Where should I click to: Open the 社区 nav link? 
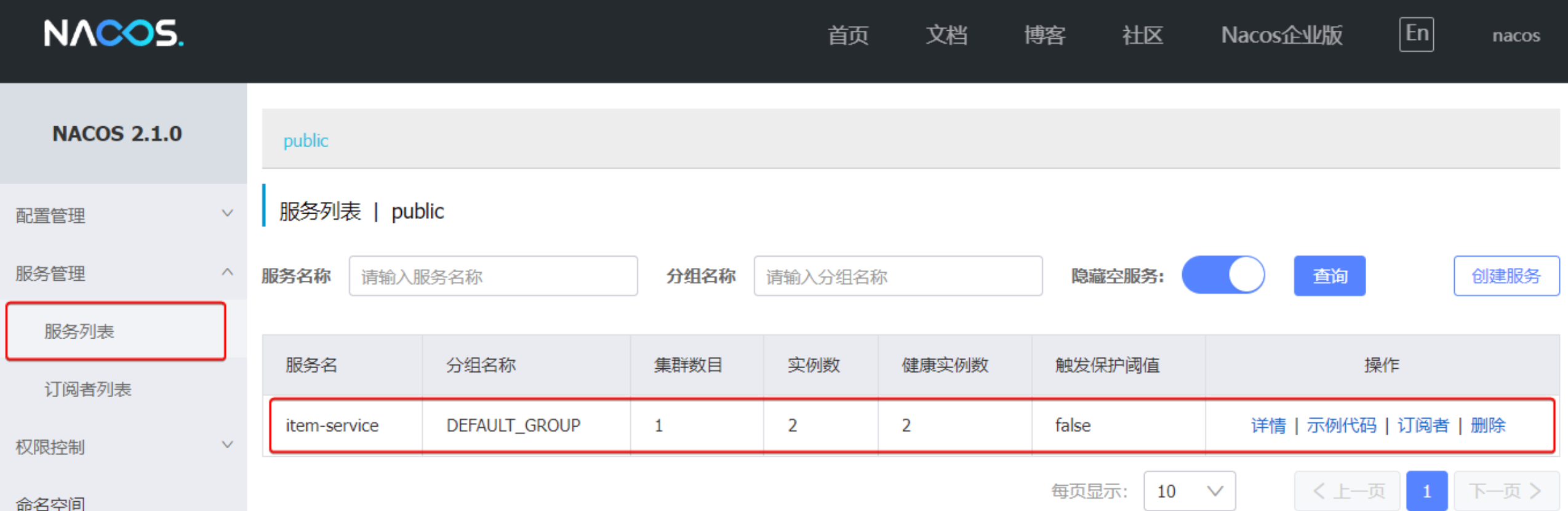pos(1142,35)
